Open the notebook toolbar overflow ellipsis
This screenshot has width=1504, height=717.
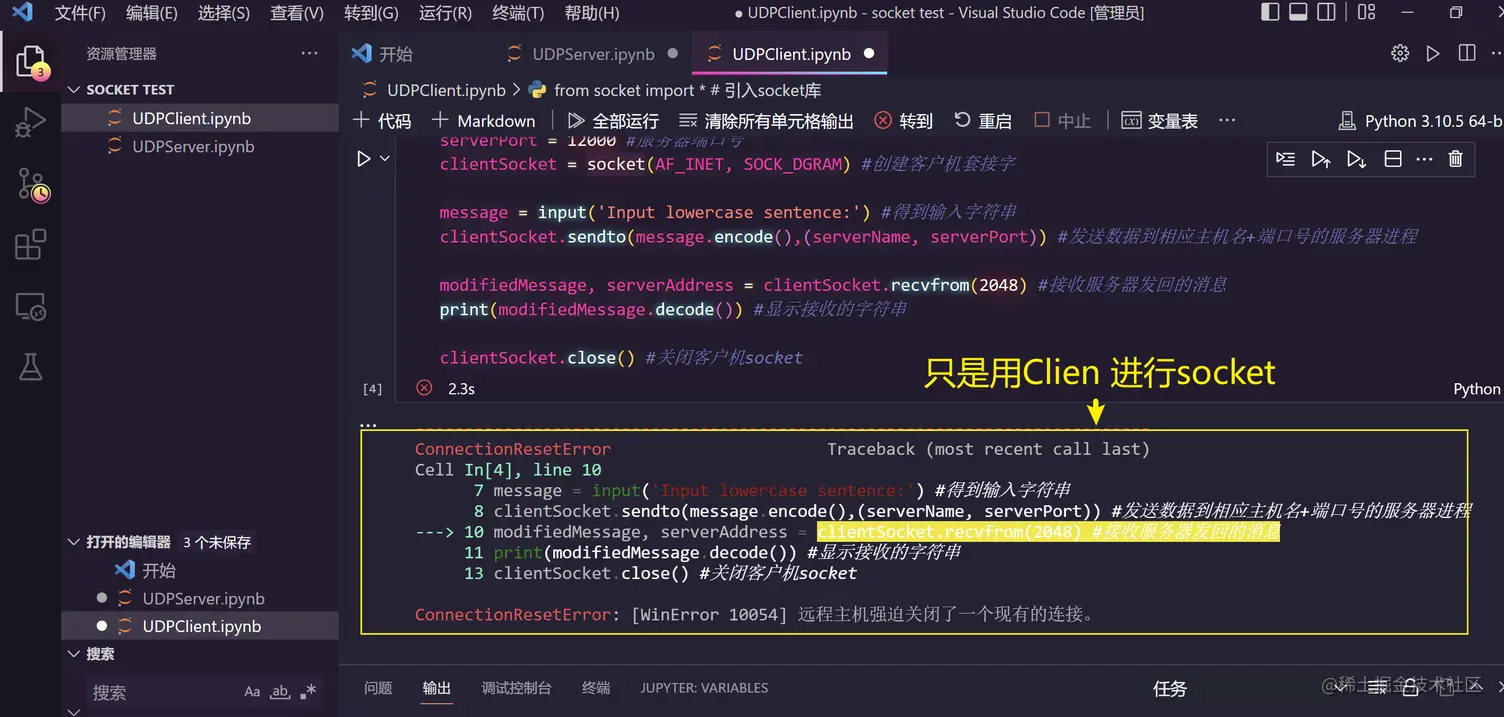coord(1226,120)
